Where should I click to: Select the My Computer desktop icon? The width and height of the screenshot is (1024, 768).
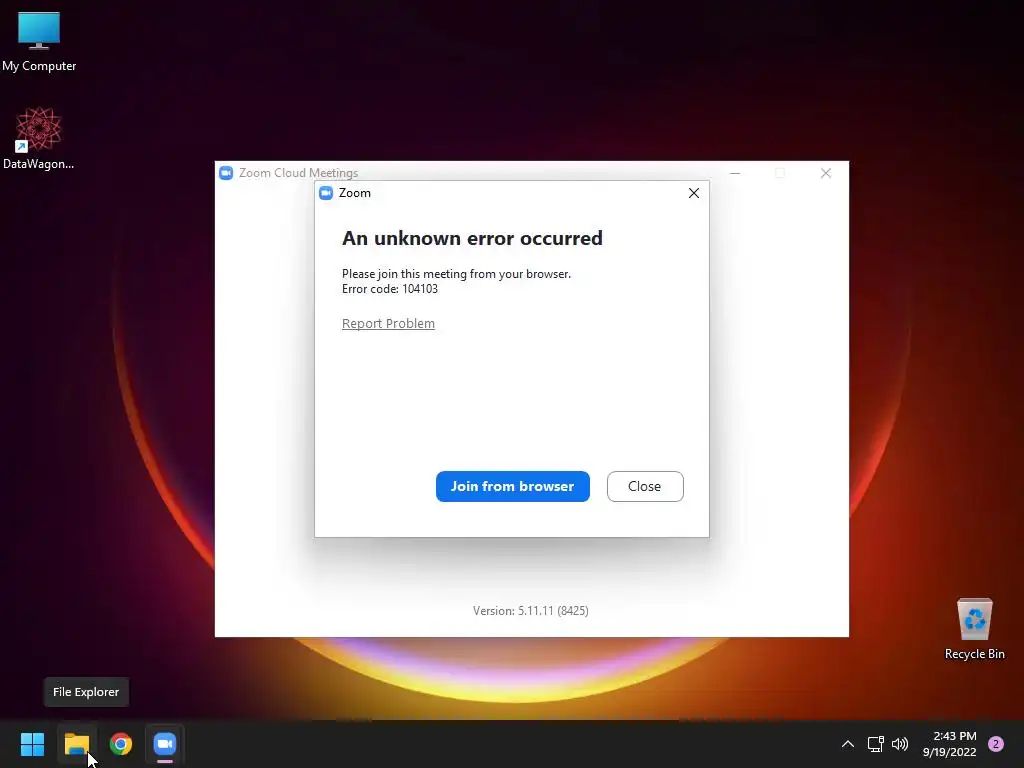pos(39,41)
